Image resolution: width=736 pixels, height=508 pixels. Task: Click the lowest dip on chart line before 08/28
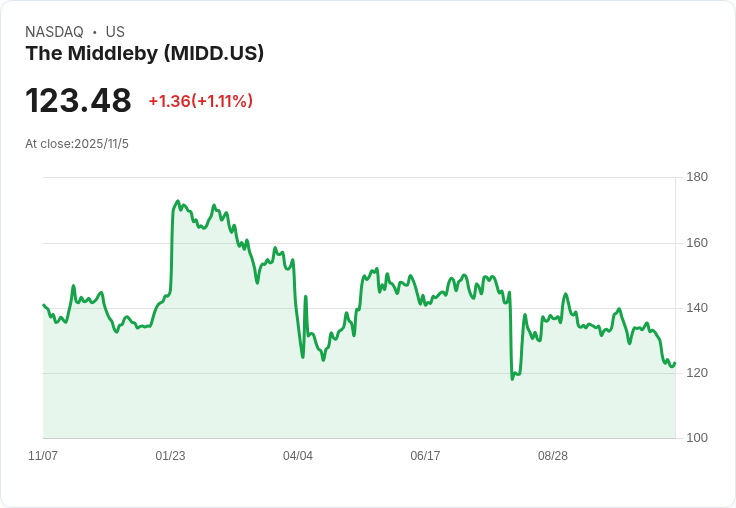click(512, 379)
